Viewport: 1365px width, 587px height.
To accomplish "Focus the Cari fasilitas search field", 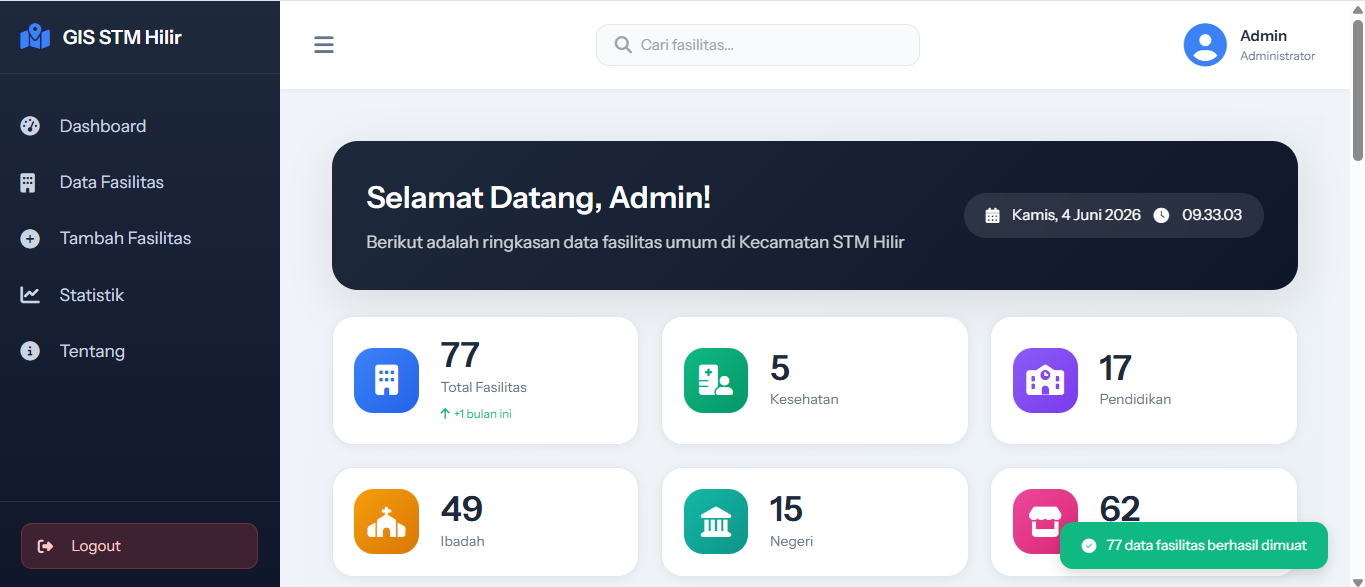I will (758, 45).
